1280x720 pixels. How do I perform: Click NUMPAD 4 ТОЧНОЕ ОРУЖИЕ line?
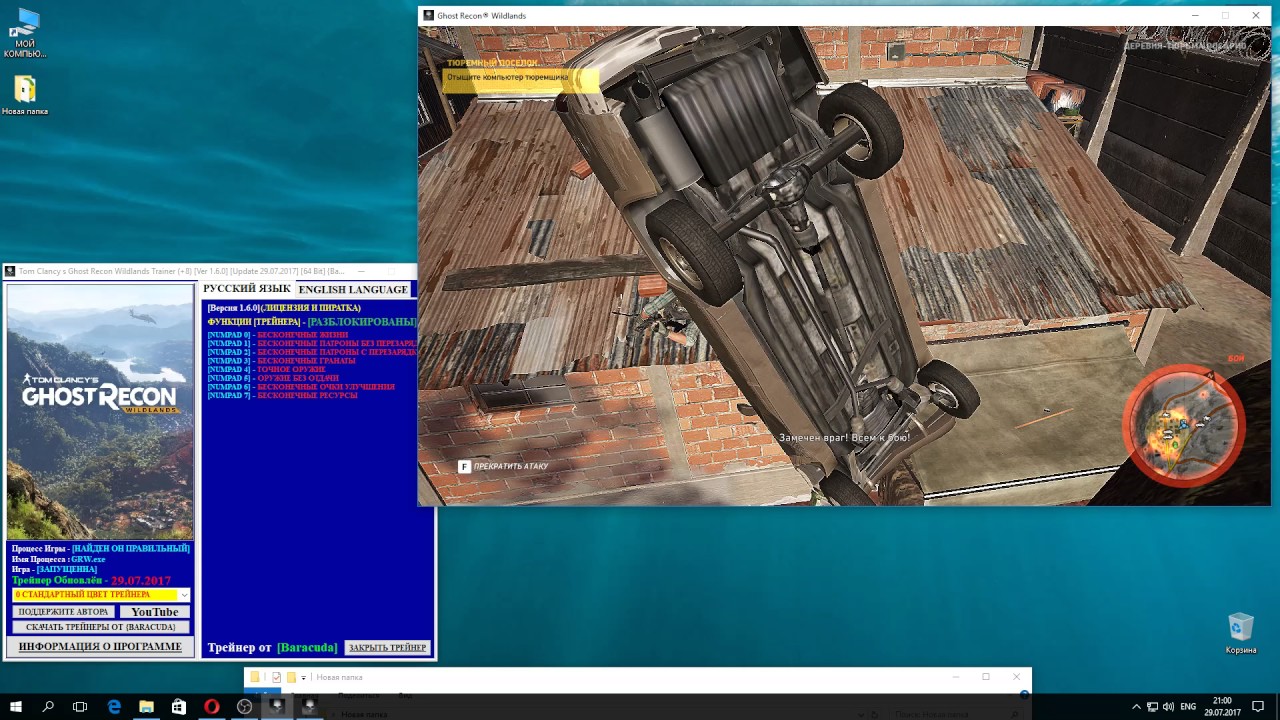click(266, 370)
